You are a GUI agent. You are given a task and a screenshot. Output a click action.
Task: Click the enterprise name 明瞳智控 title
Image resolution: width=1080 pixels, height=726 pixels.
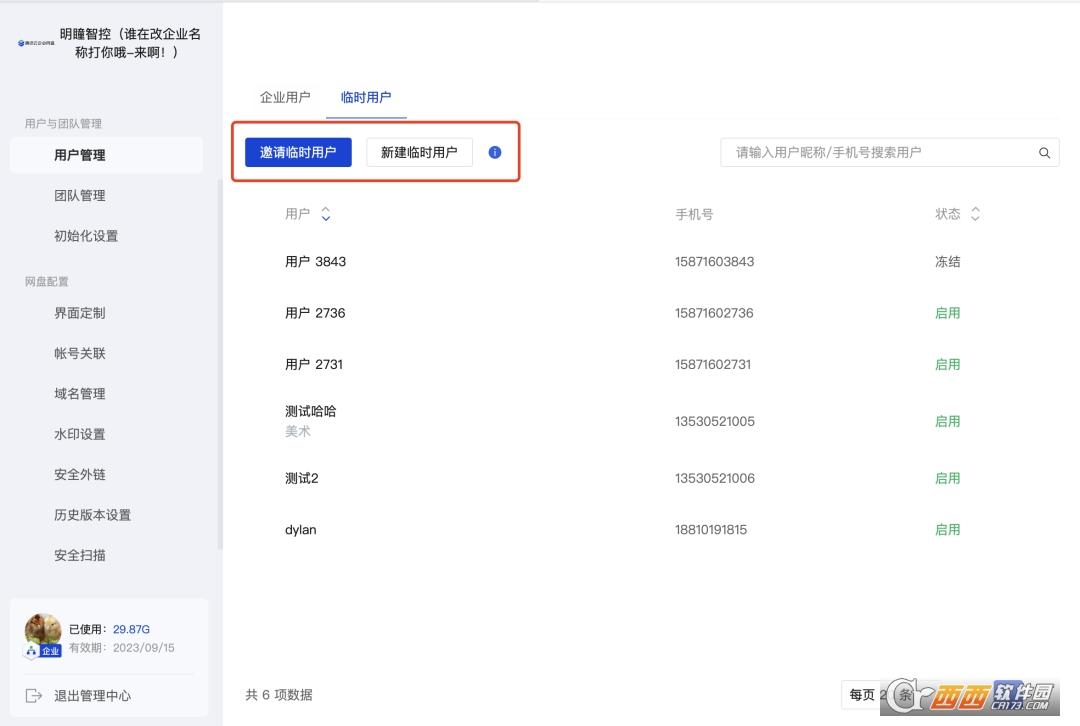tap(129, 43)
